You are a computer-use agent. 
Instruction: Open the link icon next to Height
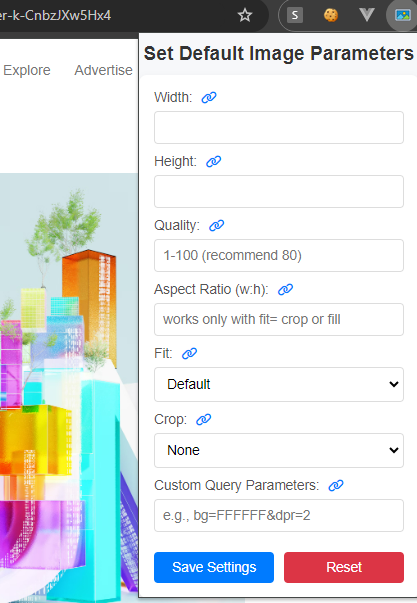(214, 162)
